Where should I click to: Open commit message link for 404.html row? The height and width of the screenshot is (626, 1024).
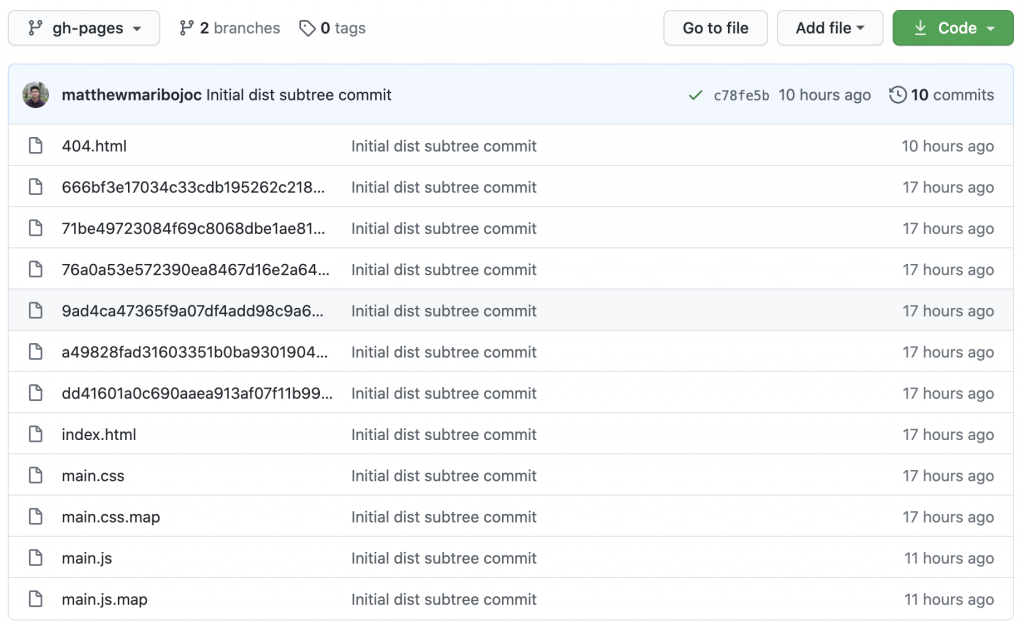click(x=443, y=146)
